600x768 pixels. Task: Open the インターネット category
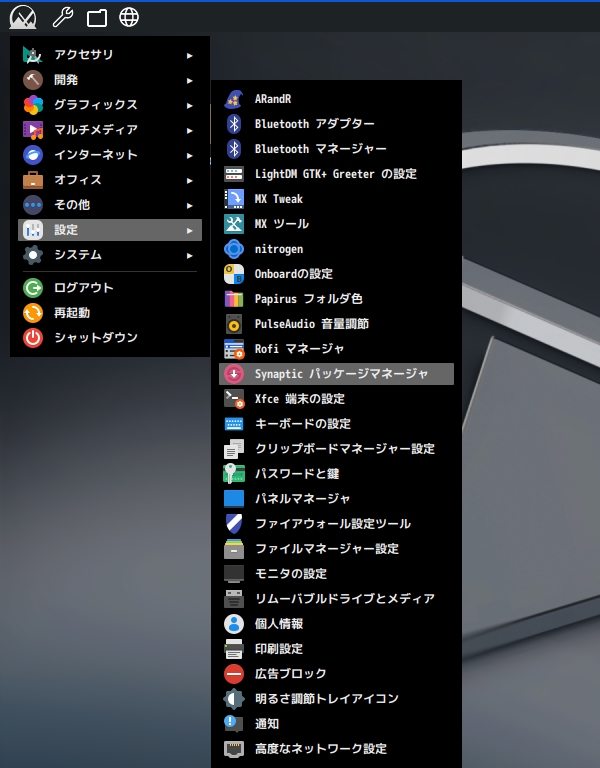[110, 155]
